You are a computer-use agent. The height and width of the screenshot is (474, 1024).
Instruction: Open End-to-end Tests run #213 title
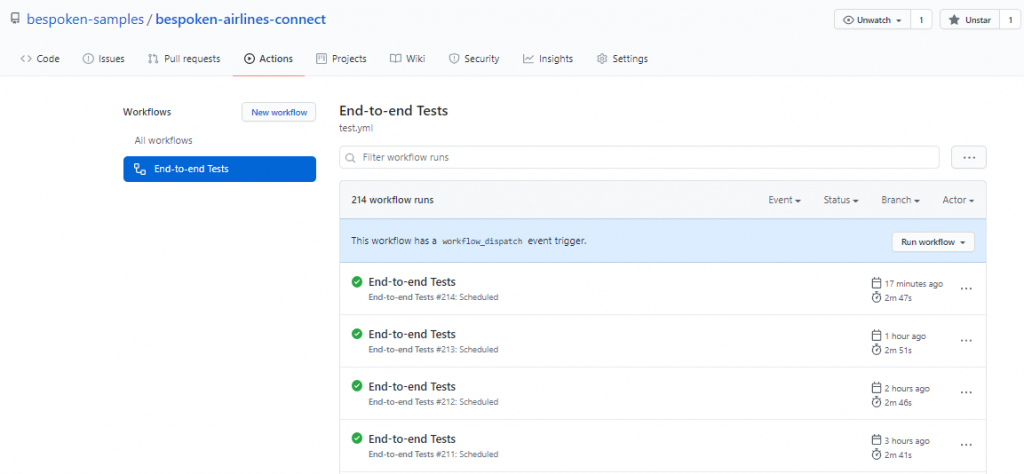[x=412, y=334]
